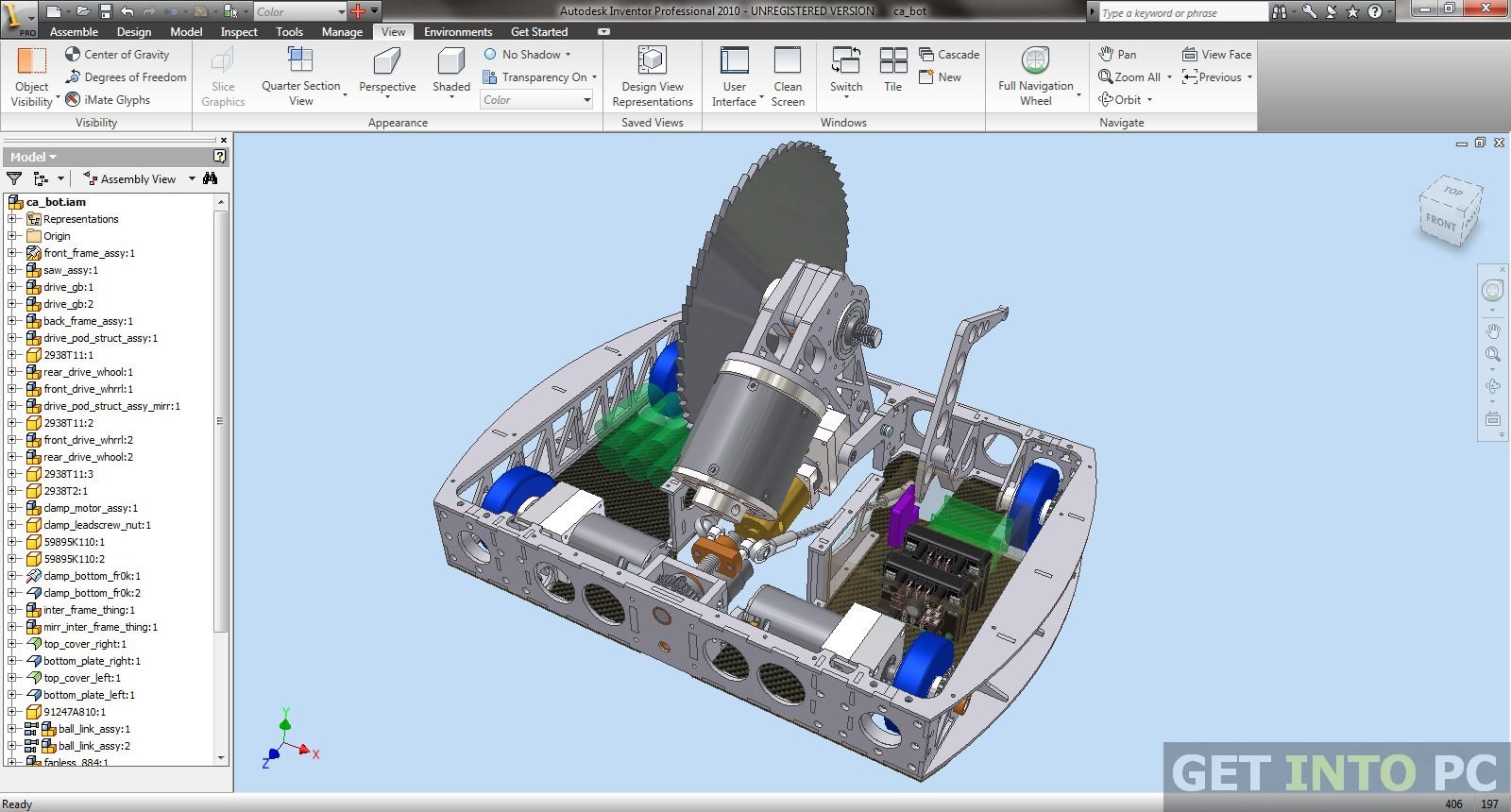Click the Shaded display icon
Image resolution: width=1511 pixels, height=812 pixels.
(450, 62)
